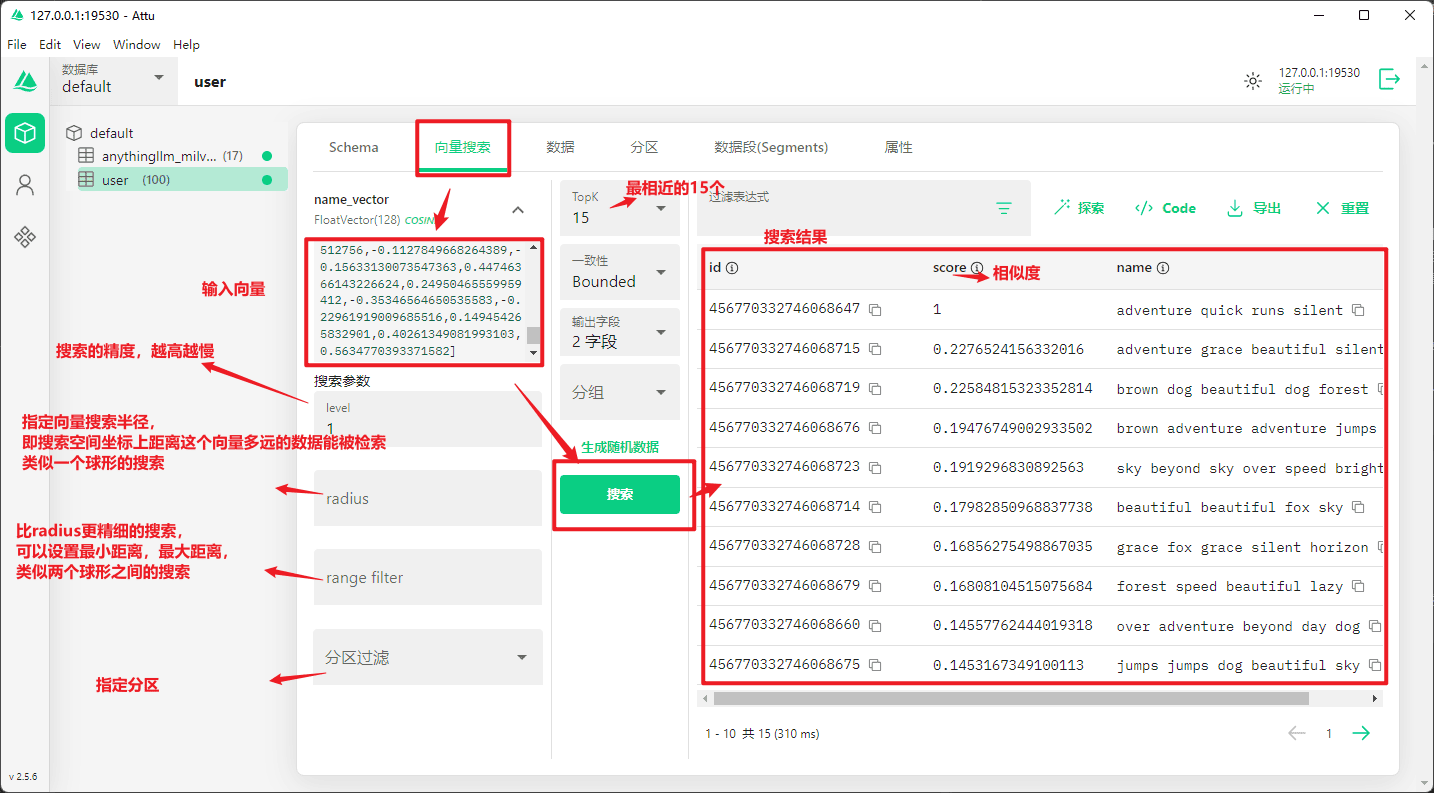Collapse the name_vector section chevron

517,210
